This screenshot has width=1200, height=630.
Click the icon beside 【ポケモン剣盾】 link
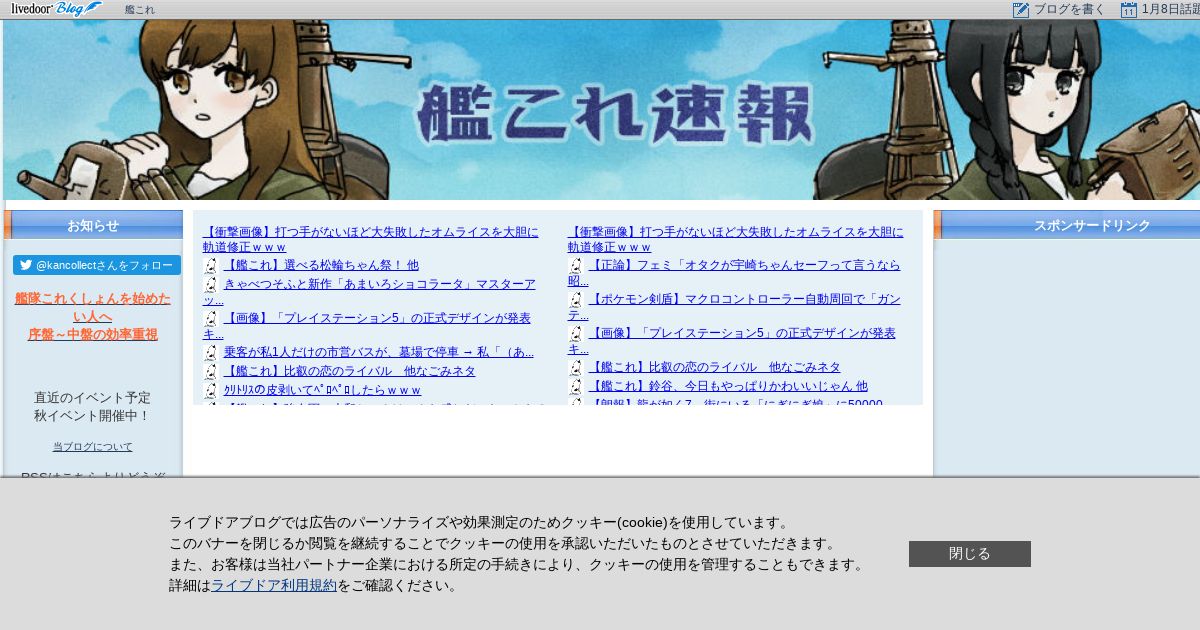(x=576, y=299)
